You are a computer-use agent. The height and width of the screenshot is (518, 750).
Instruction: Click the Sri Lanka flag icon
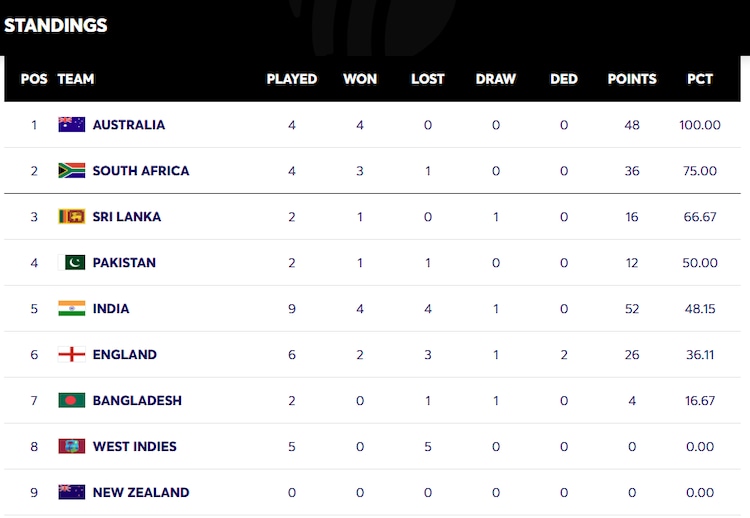click(x=71, y=217)
